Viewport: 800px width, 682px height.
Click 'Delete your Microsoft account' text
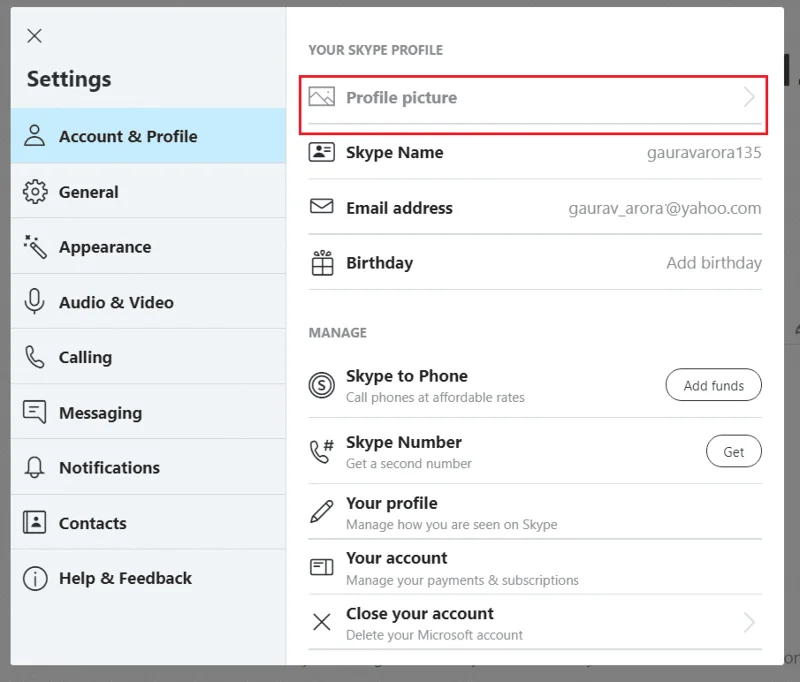click(434, 635)
